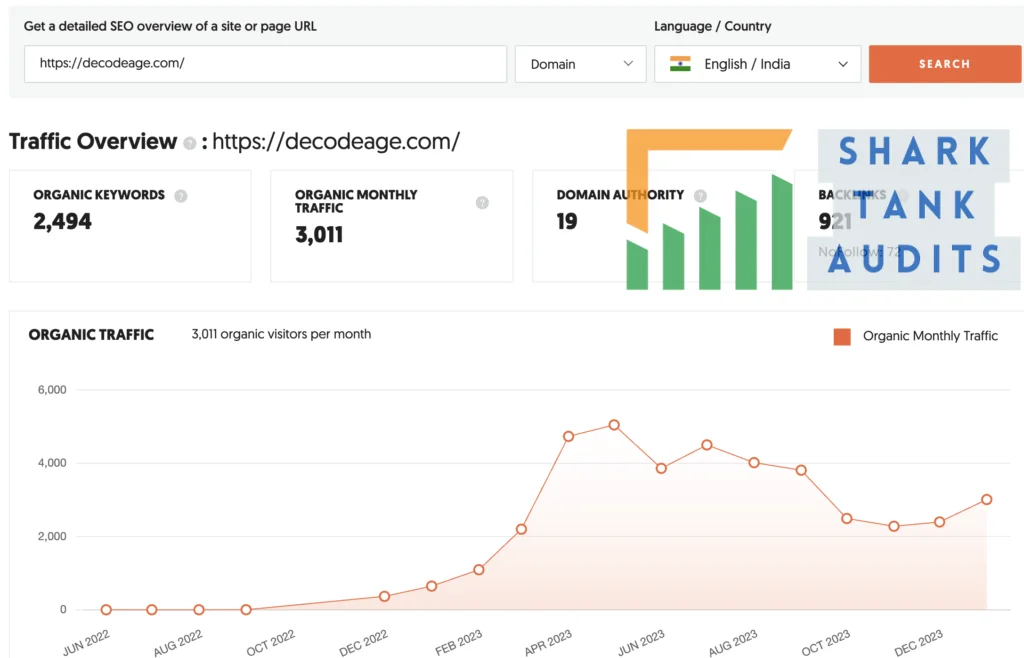Click the https://decodeage.com/ heading URL
The width and height of the screenshot is (1024, 658).
(x=336, y=141)
